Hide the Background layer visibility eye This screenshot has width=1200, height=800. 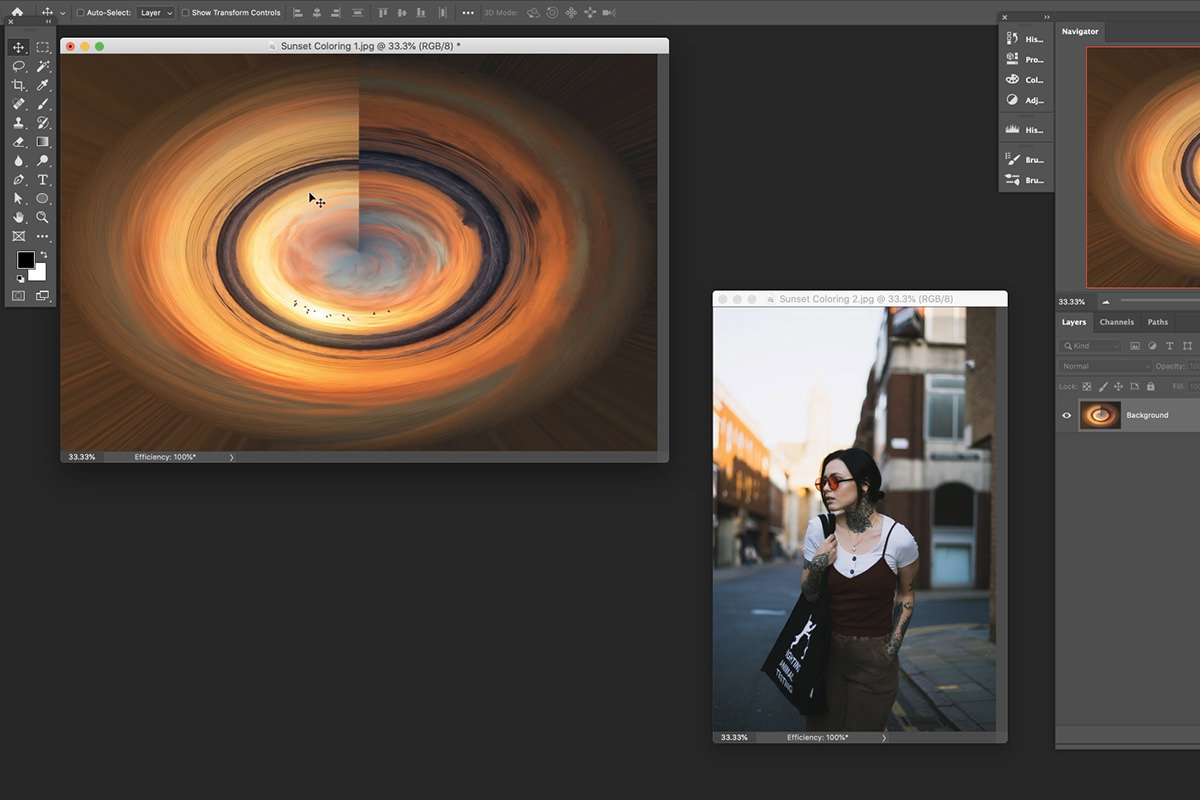tap(1066, 415)
